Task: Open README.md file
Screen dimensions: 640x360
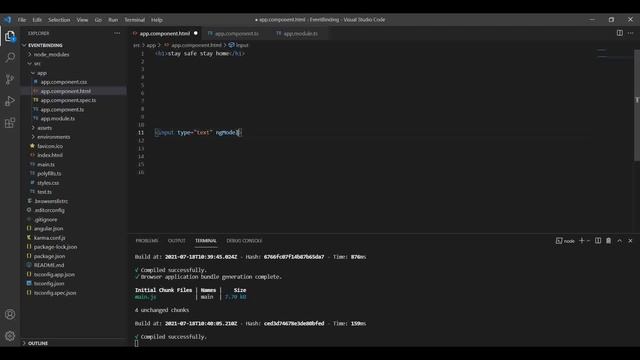Action: [x=49, y=265]
